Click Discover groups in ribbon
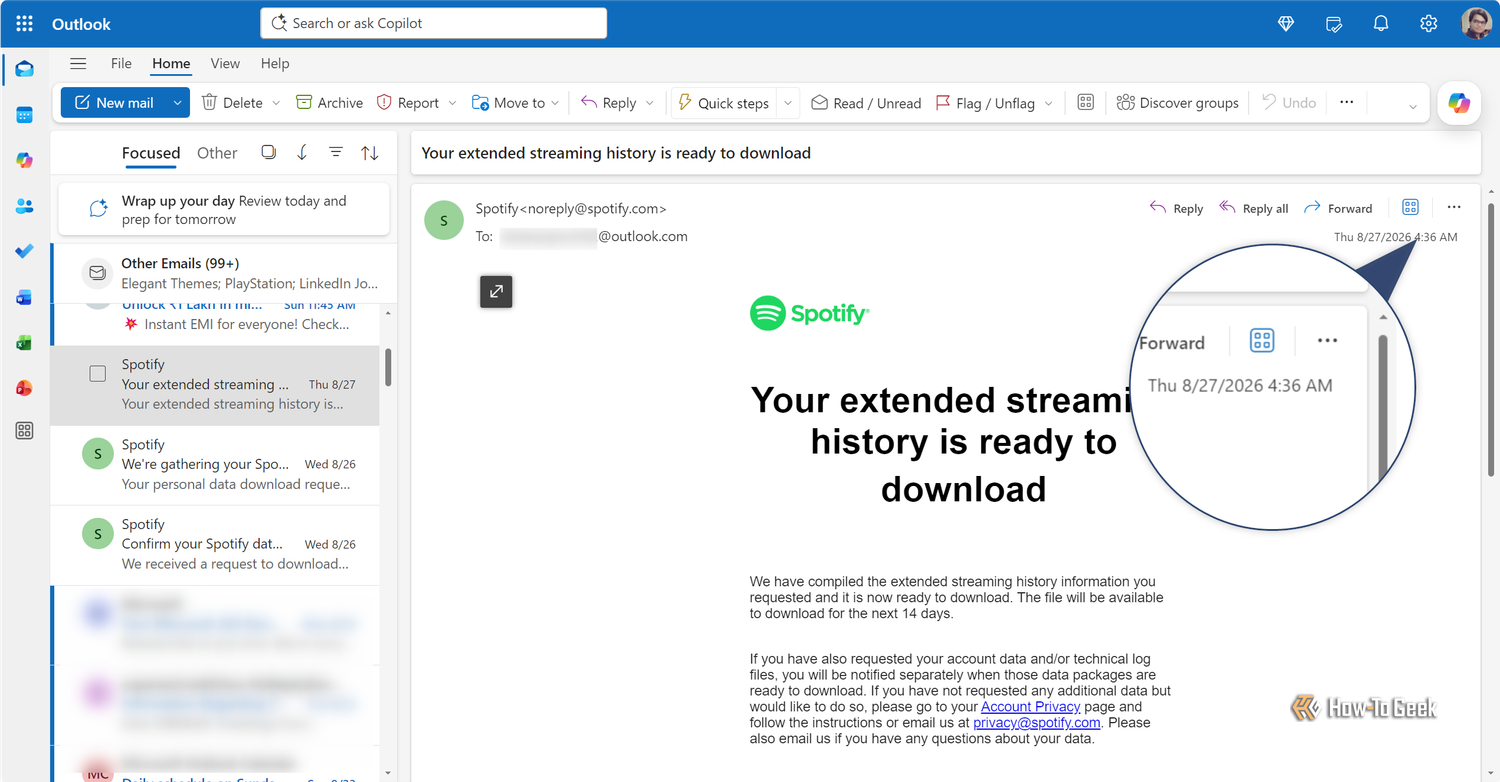Screen dimensions: 1500x782 1177,102
